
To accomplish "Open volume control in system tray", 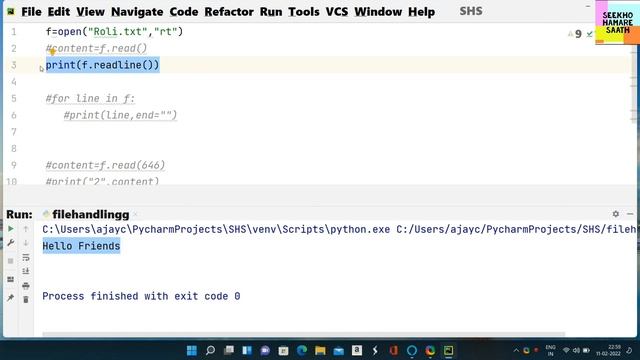I will pos(576,351).
